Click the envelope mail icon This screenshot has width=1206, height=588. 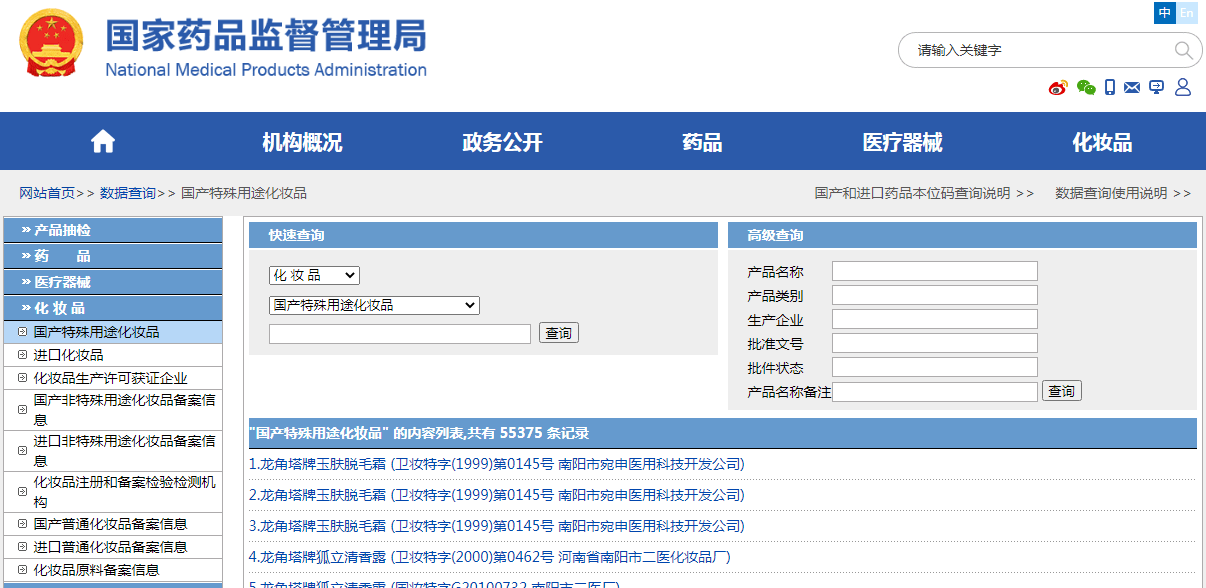[1132, 88]
